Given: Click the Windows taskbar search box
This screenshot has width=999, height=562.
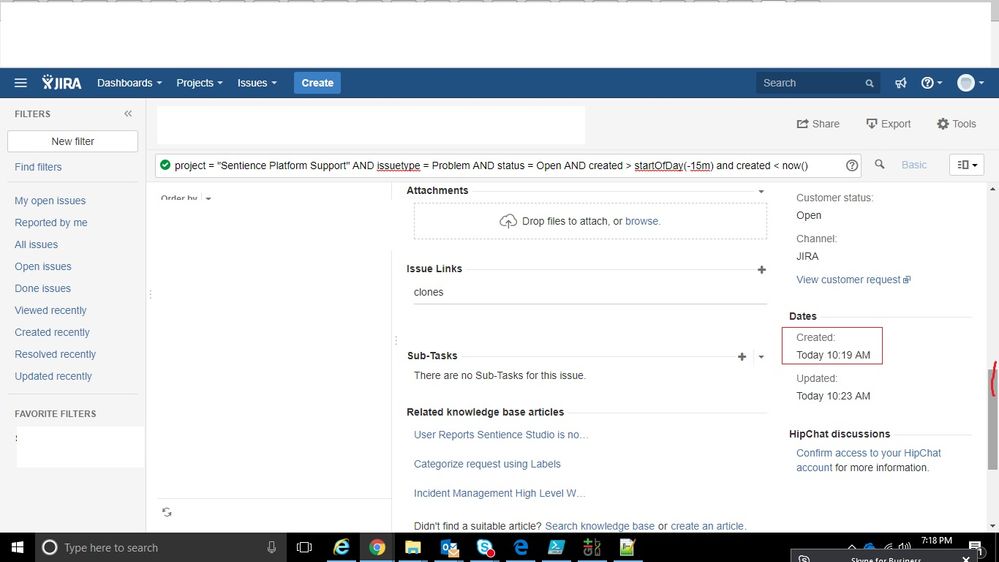Looking at the screenshot, I should (161, 547).
